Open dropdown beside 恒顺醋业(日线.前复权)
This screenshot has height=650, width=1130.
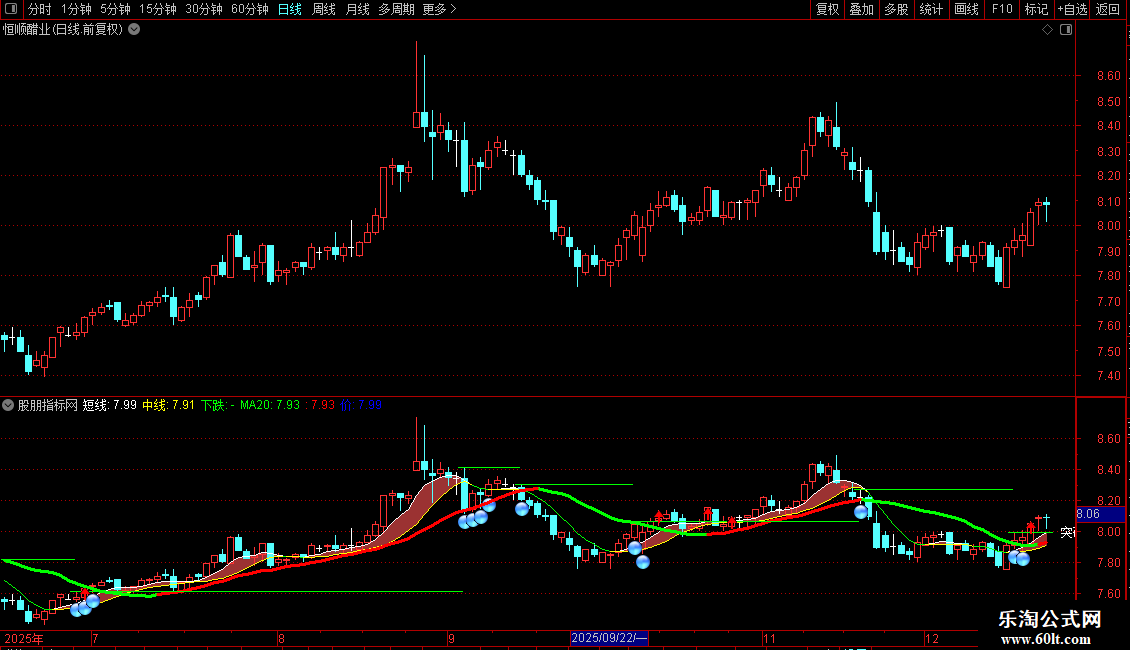[x=134, y=30]
